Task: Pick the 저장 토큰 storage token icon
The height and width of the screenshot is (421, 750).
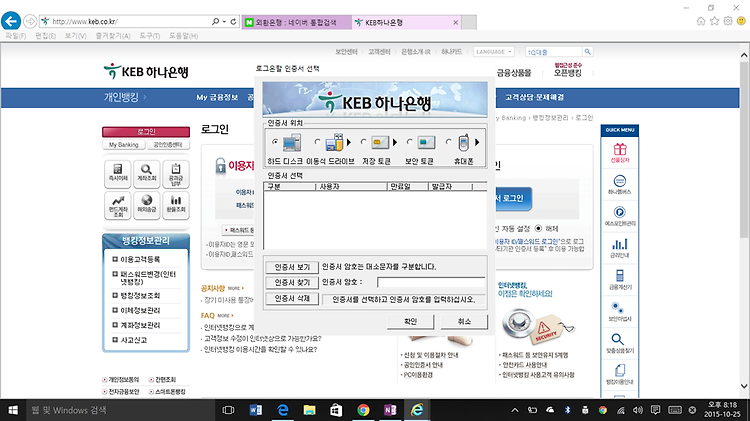Action: (x=380, y=143)
